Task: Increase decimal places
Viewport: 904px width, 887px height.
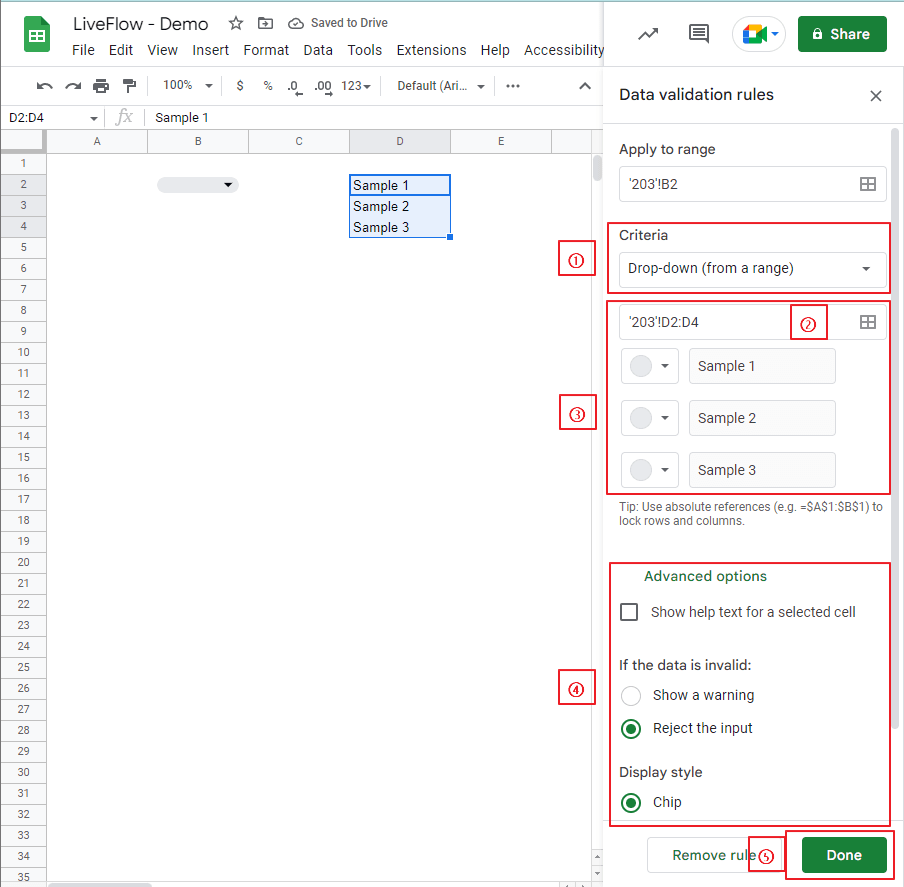Action: [323, 87]
